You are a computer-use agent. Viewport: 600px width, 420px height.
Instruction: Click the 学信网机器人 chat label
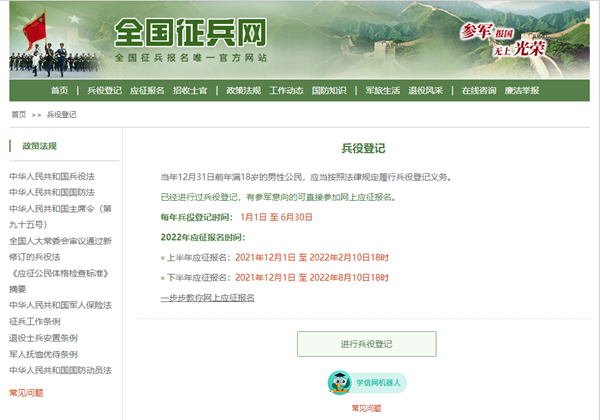click(378, 383)
